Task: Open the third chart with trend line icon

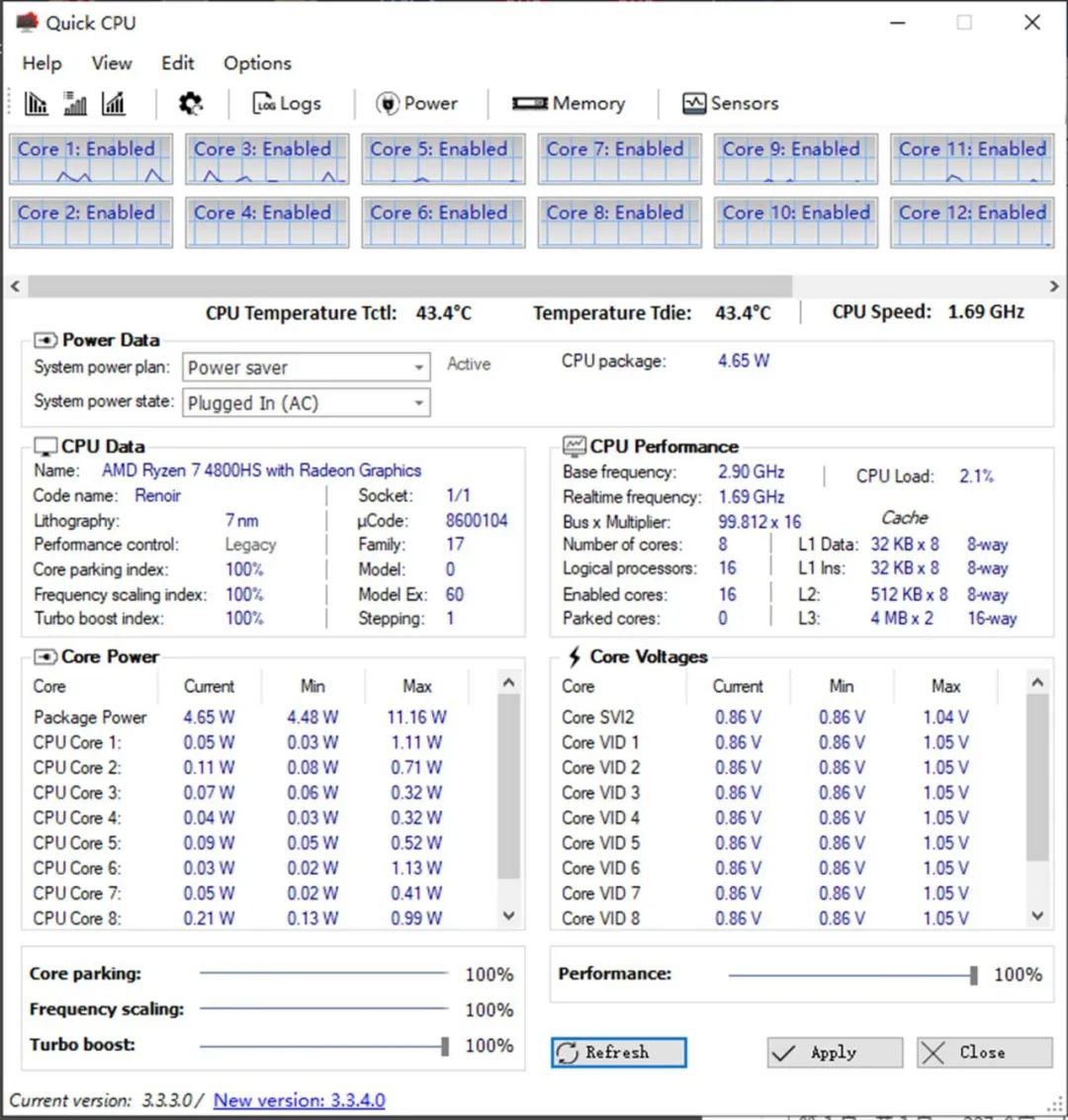Action: tap(113, 104)
